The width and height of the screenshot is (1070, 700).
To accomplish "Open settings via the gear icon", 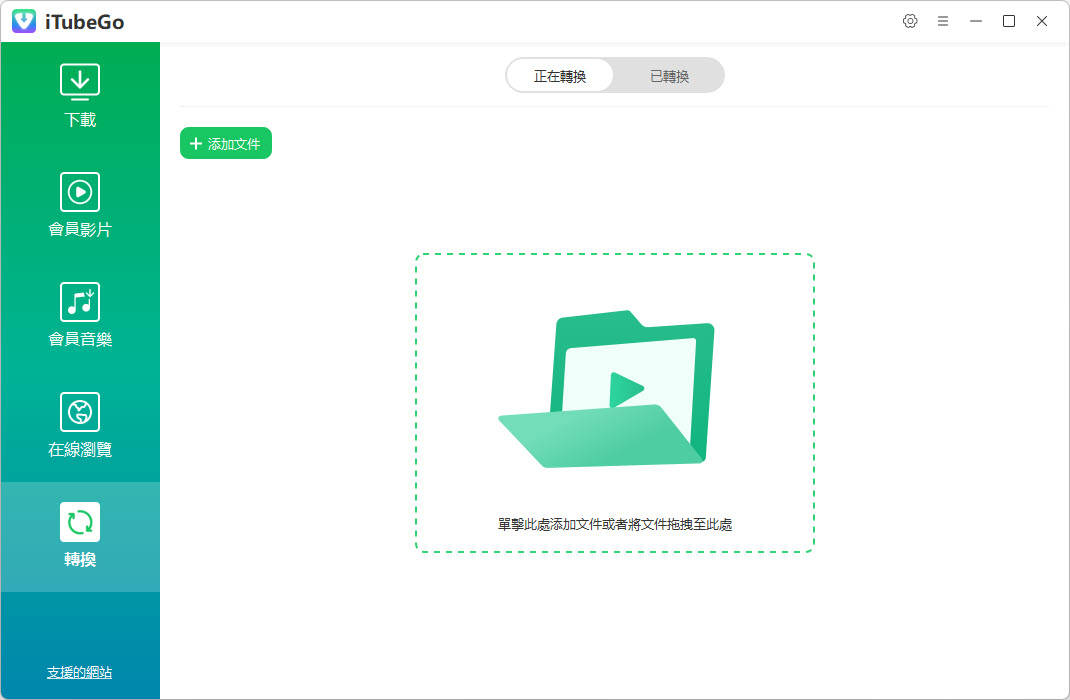I will click(x=910, y=21).
